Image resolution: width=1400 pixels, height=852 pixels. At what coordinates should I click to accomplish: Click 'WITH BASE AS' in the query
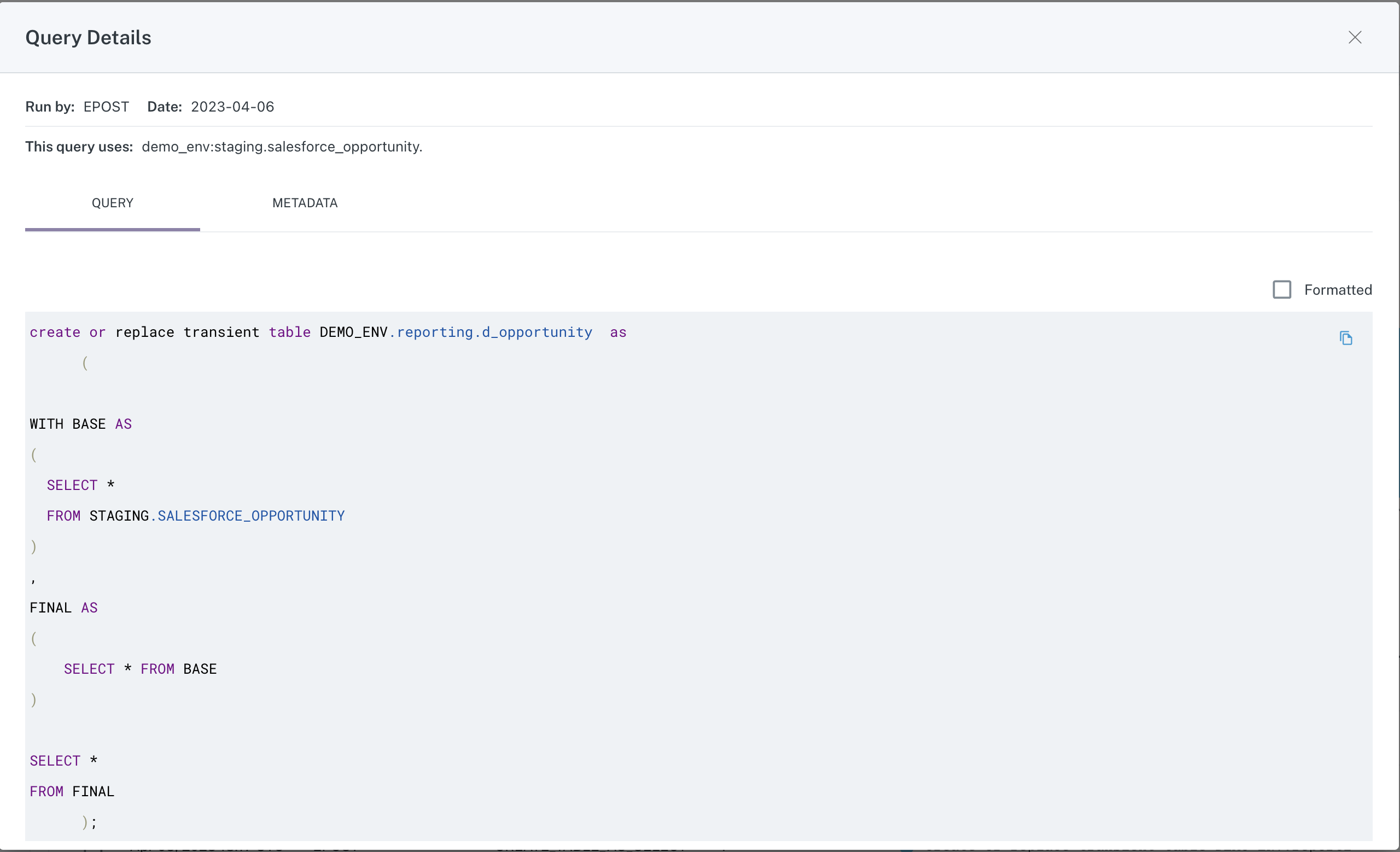81,424
